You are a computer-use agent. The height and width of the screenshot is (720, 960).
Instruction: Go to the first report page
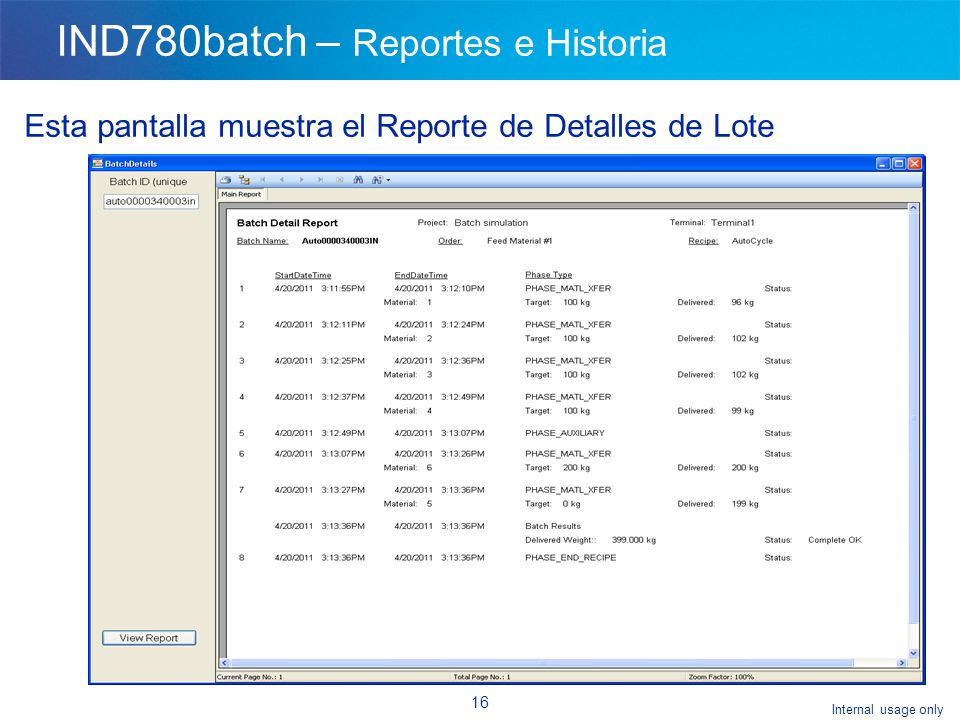click(x=263, y=180)
